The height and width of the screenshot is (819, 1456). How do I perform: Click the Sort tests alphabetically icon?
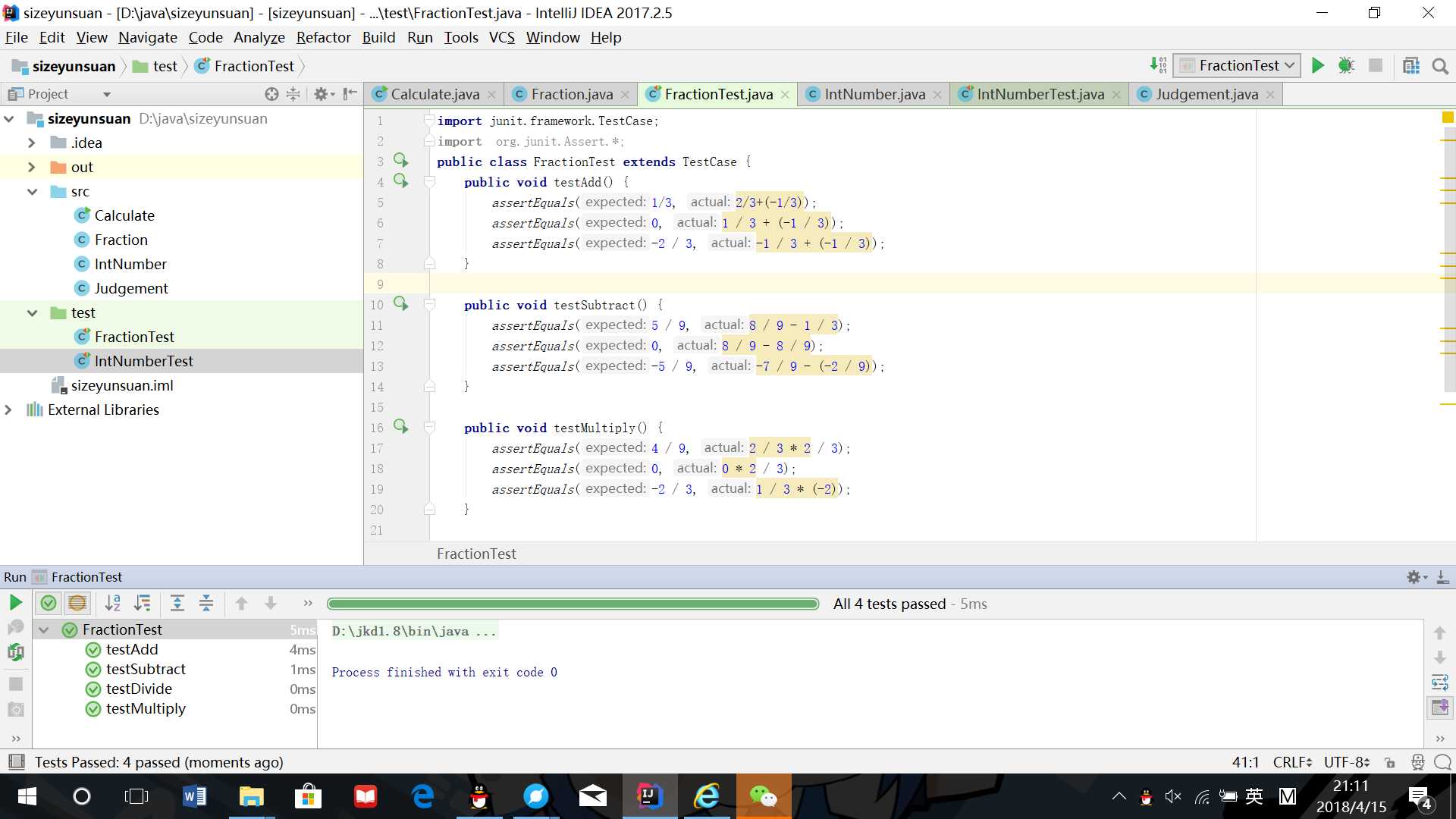(112, 601)
